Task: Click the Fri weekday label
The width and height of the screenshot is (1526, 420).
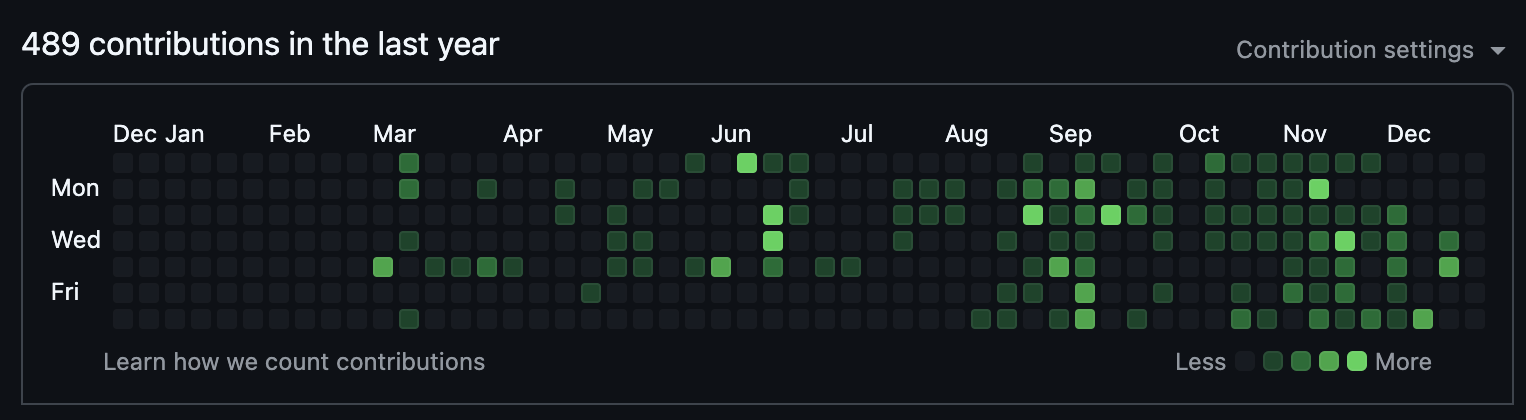Action: [x=65, y=292]
